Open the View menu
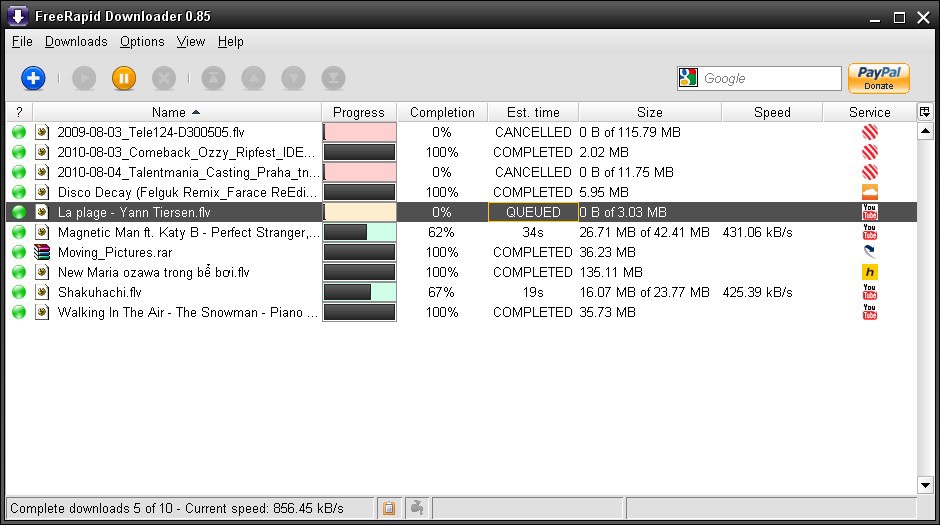 (191, 41)
